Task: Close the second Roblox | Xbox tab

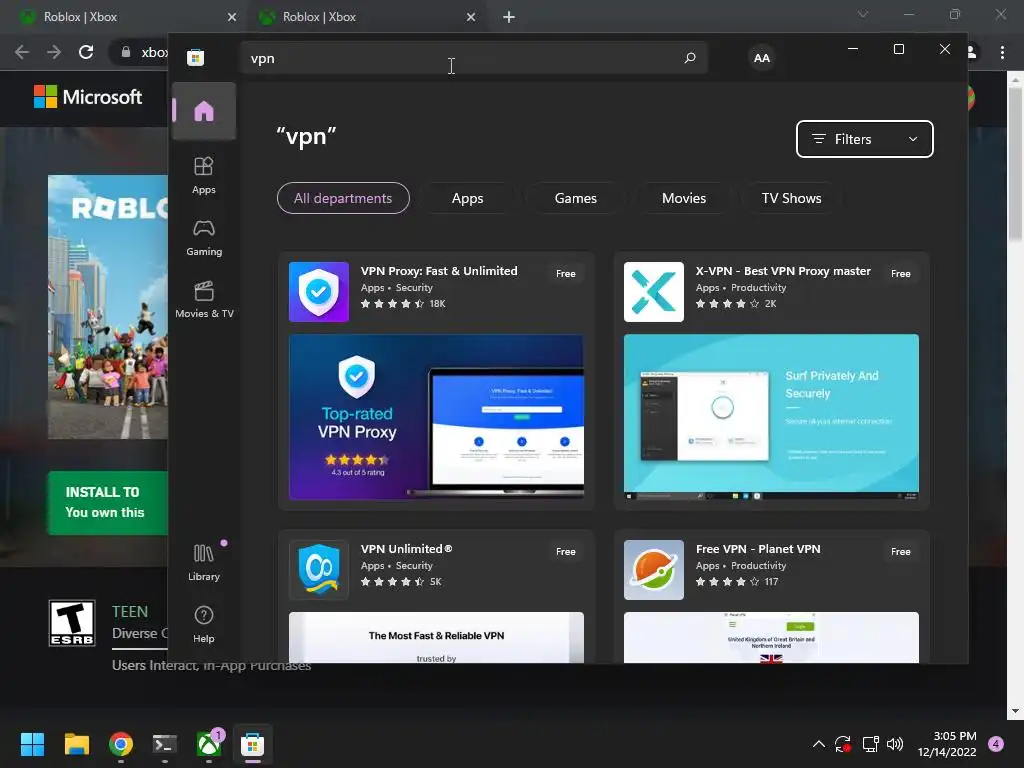Action: pos(471,17)
